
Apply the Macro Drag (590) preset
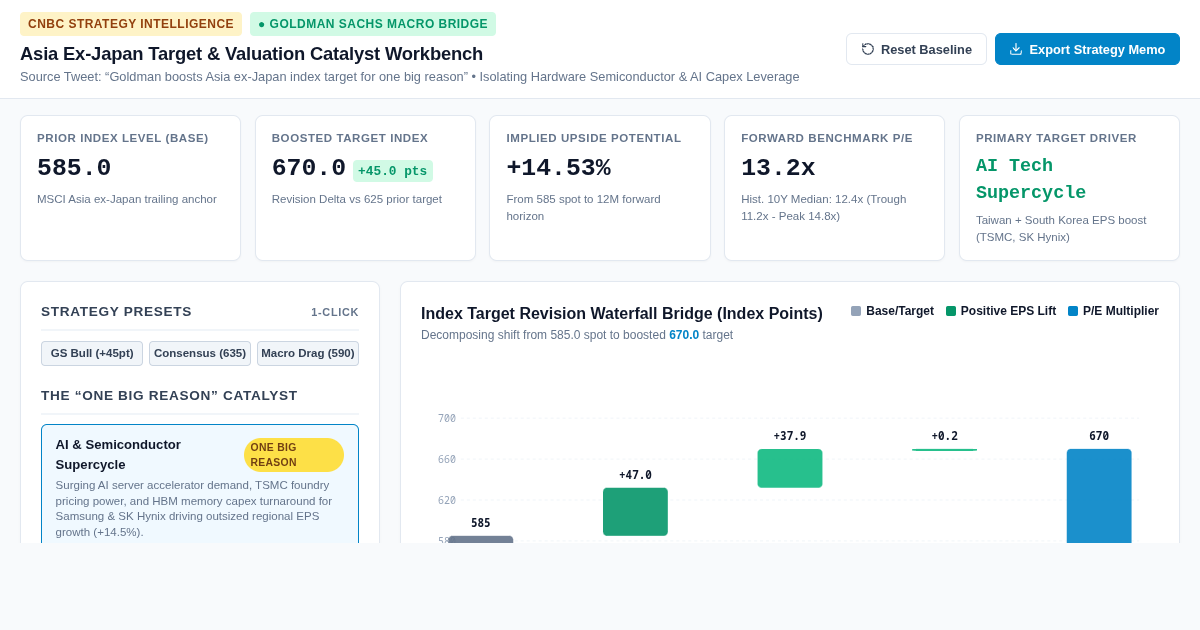click(x=308, y=353)
